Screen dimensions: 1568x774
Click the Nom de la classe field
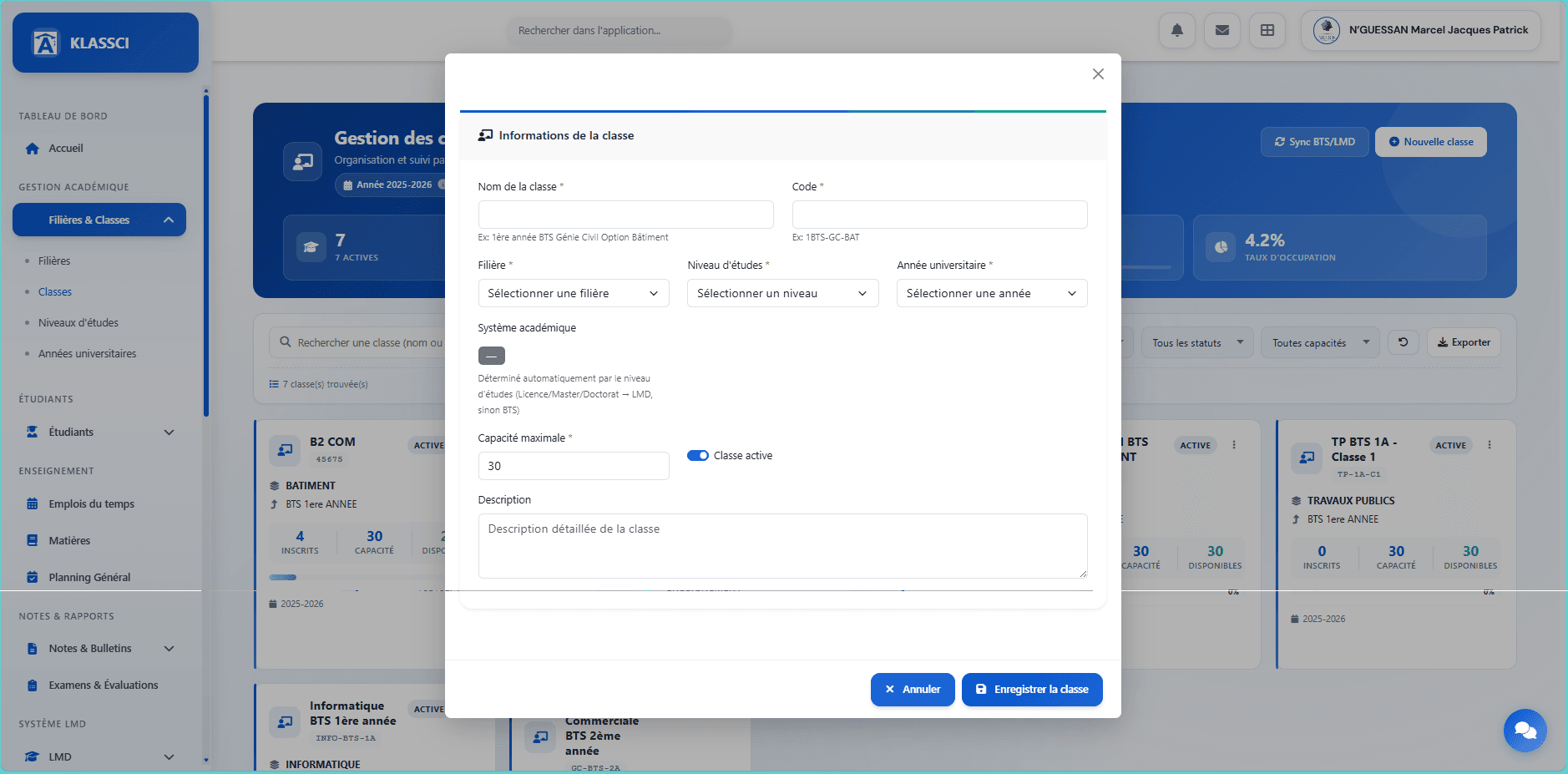[x=625, y=215]
